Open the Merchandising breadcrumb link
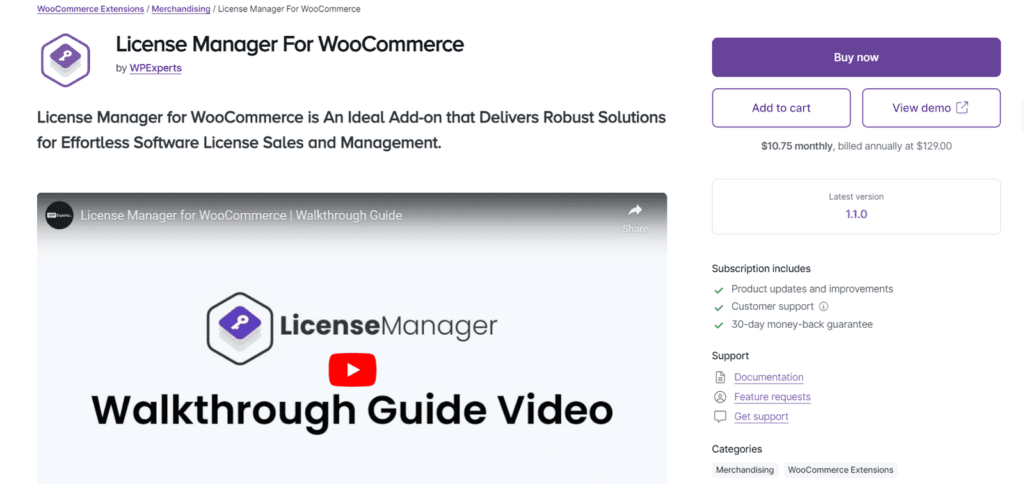This screenshot has width=1024, height=484. click(x=181, y=9)
